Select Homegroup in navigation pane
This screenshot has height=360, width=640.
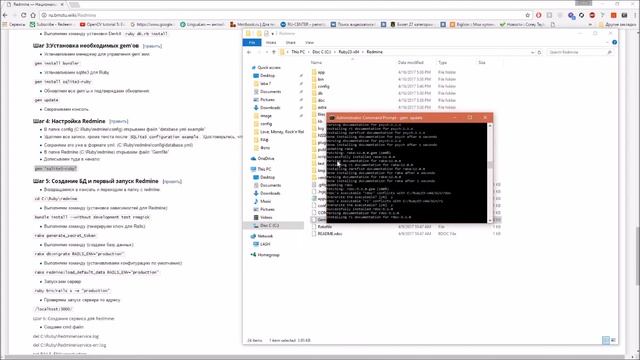point(268,255)
